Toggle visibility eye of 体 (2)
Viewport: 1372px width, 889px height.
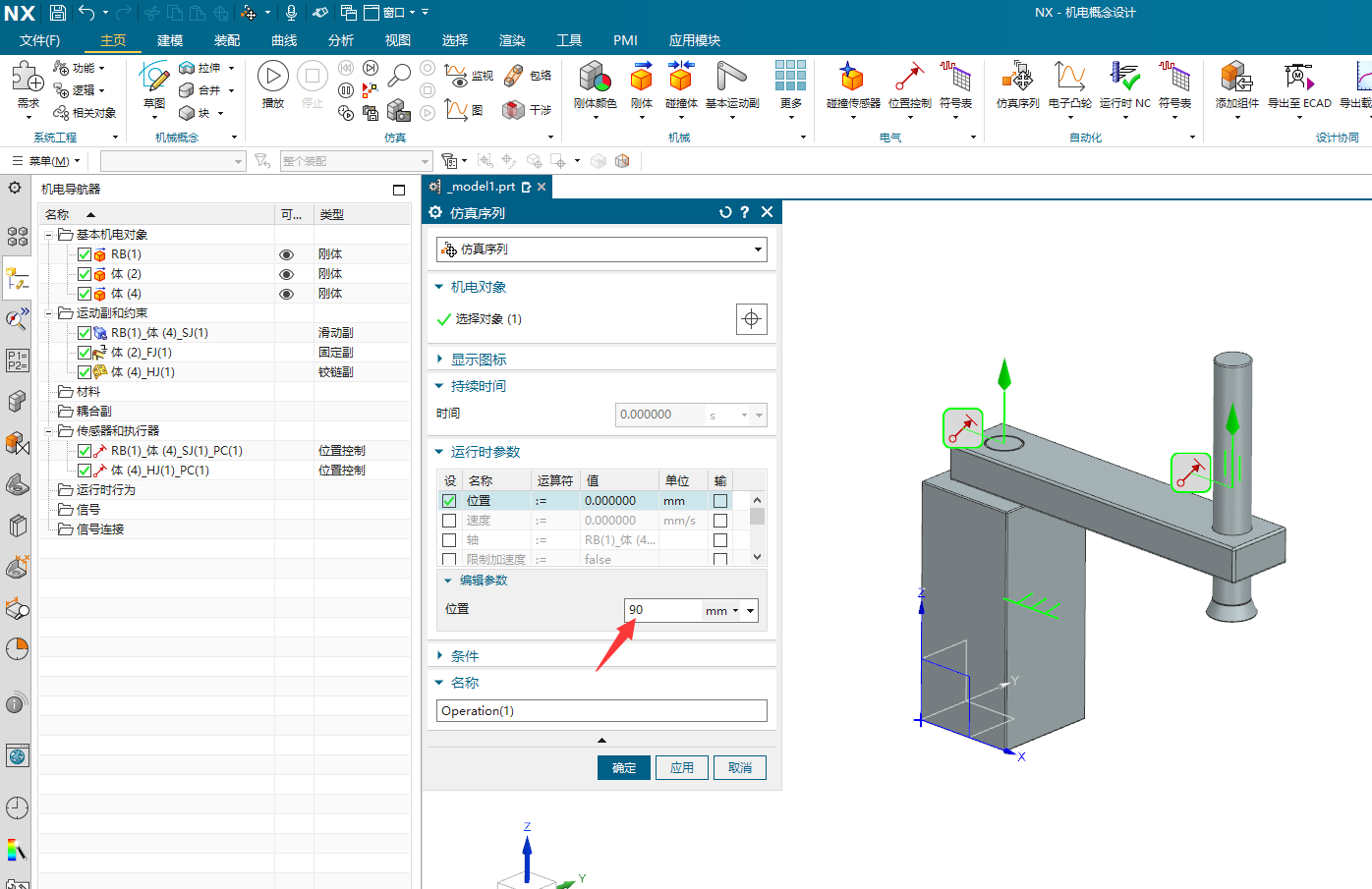pyautogui.click(x=287, y=274)
